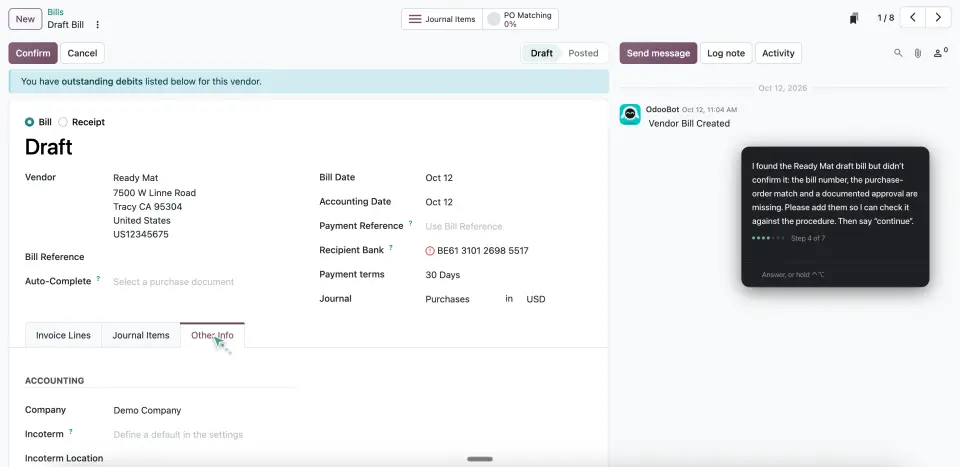This screenshot has height=467, width=960.
Task: Click the paperclip attachments icon
Action: pyautogui.click(x=918, y=53)
